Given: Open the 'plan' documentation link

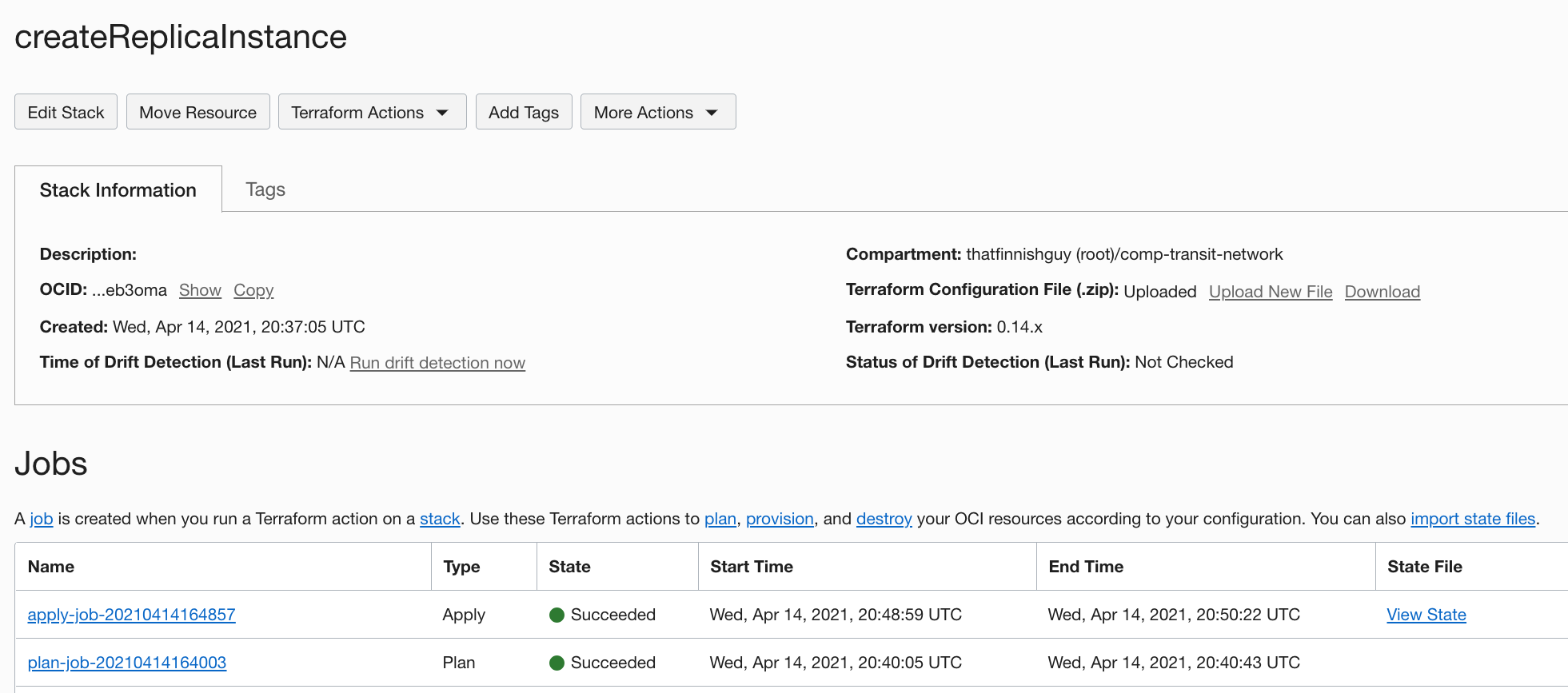Looking at the screenshot, I should [x=720, y=519].
